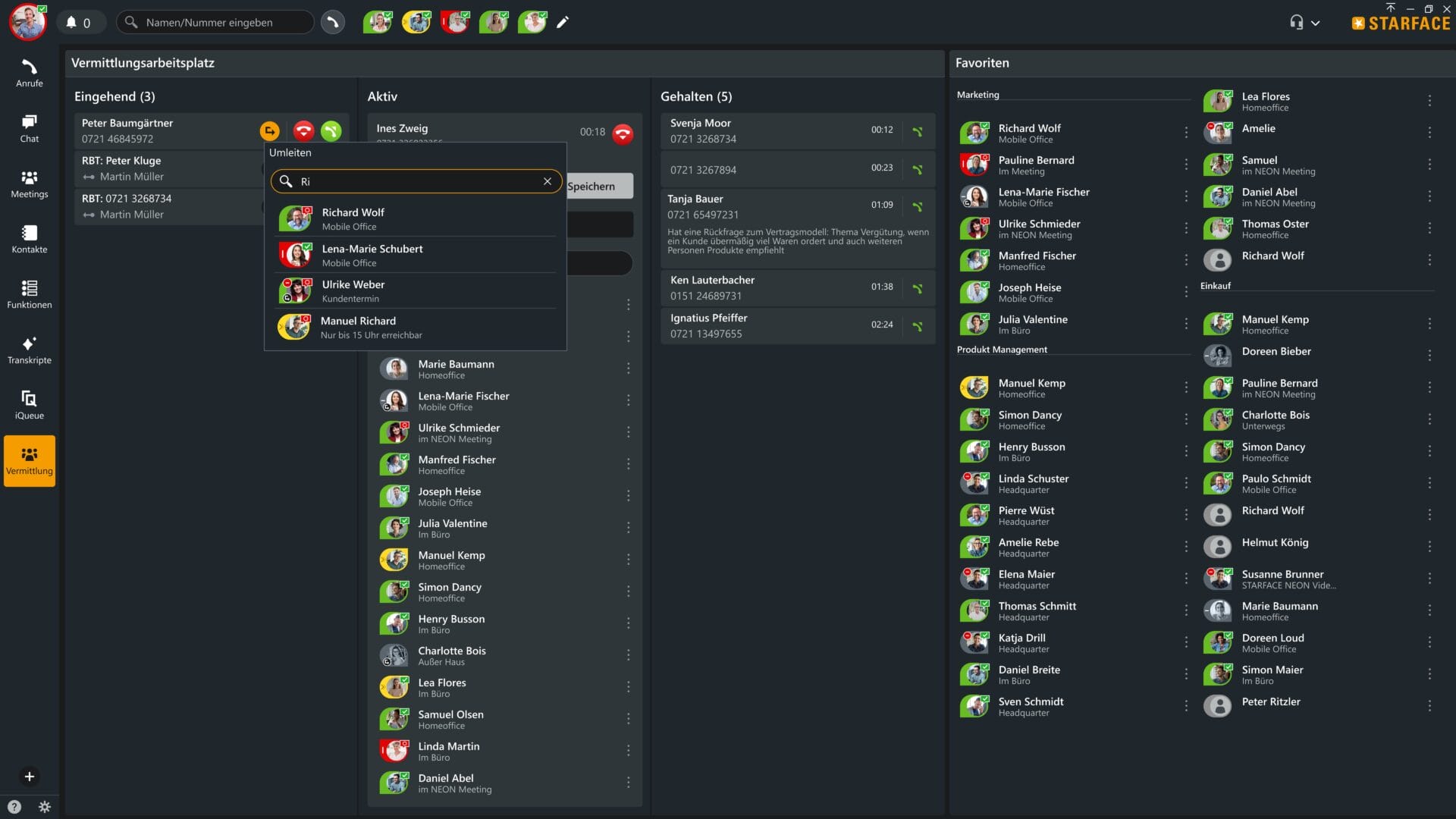The width and height of the screenshot is (1456, 819).
Task: Click the plus button in the sidebar
Action: coord(29,777)
